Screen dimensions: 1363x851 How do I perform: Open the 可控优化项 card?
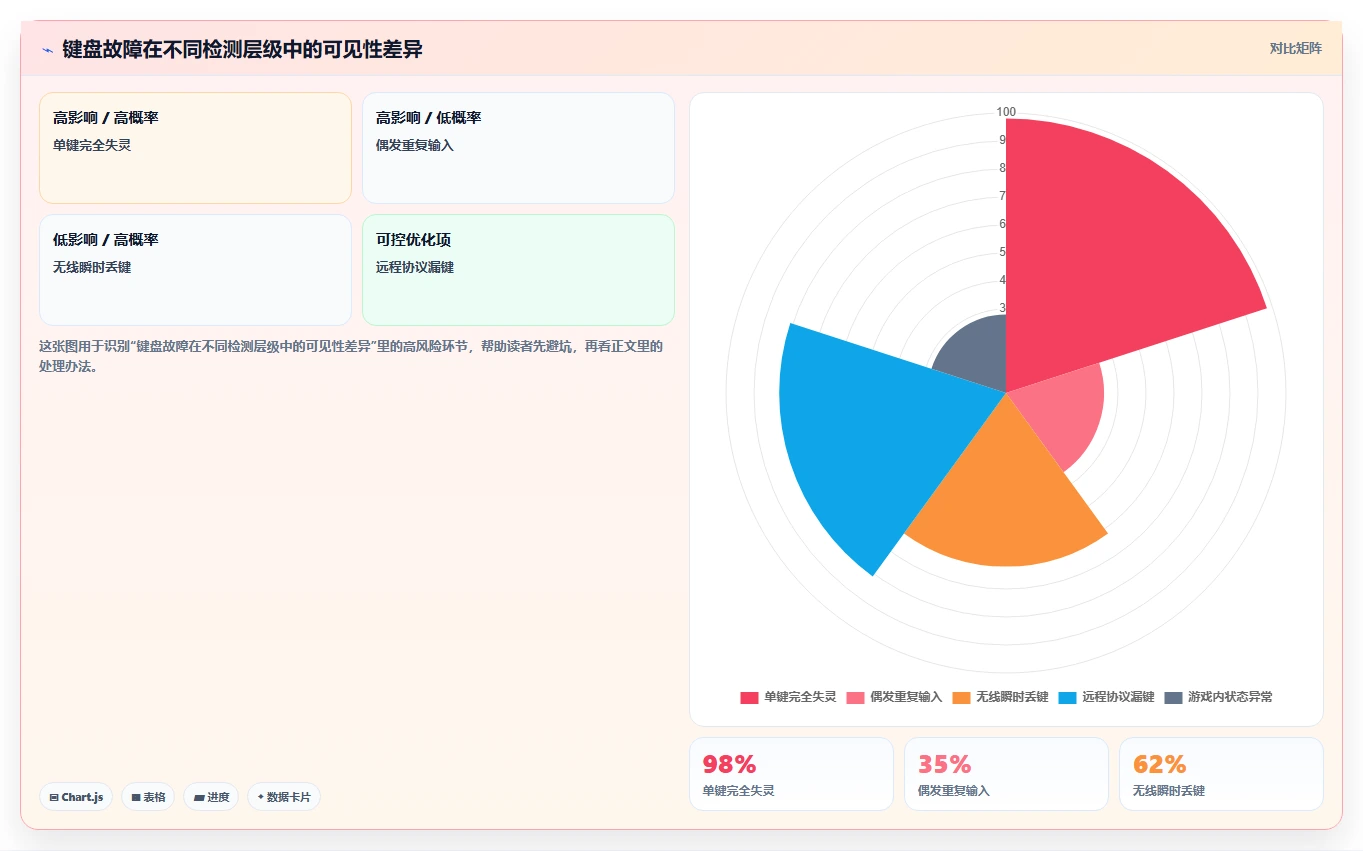pos(518,270)
